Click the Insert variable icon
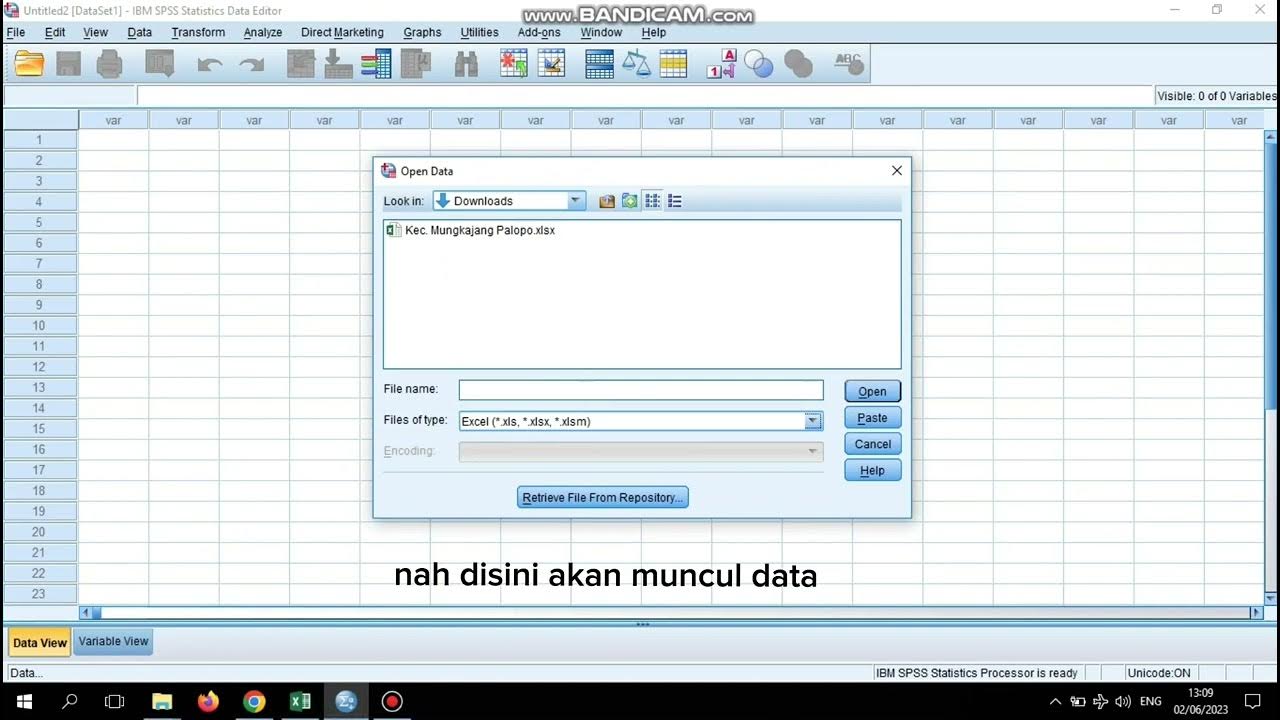Screen dimensions: 1280x720 [x=551, y=64]
